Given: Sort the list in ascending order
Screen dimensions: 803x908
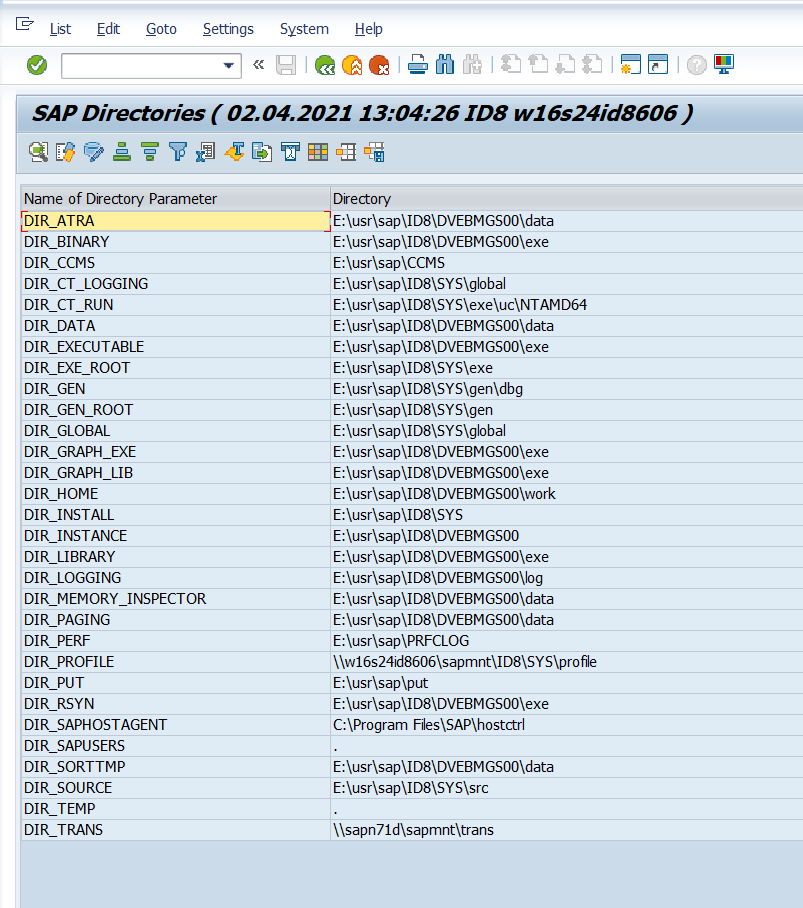Looking at the screenshot, I should point(122,152).
